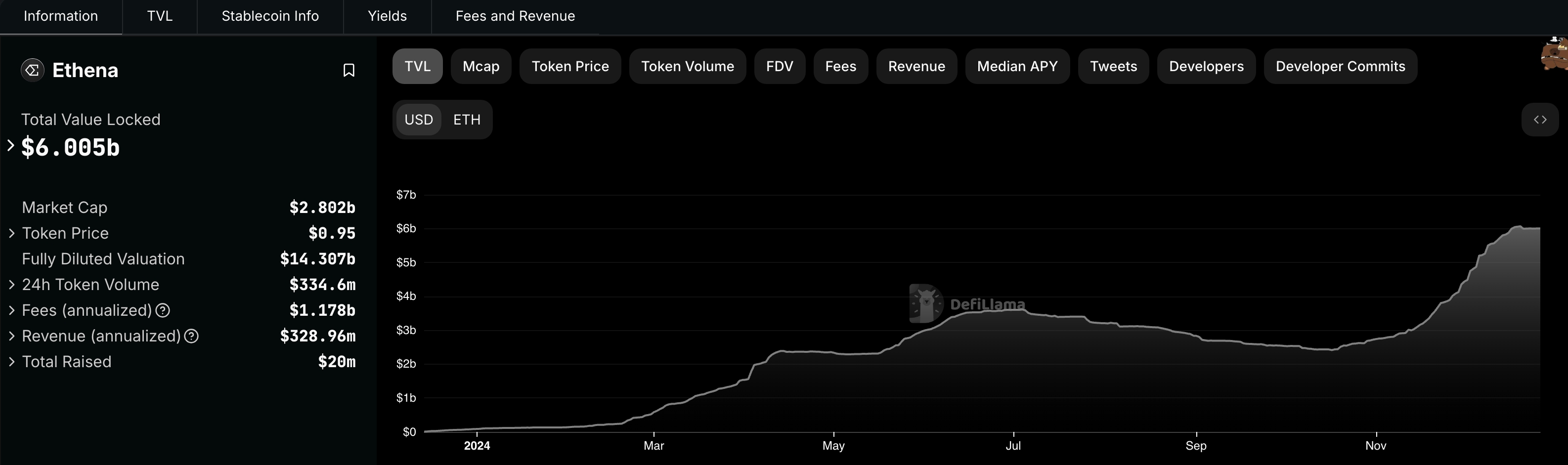
Task: Open the TVL tab
Action: click(160, 16)
